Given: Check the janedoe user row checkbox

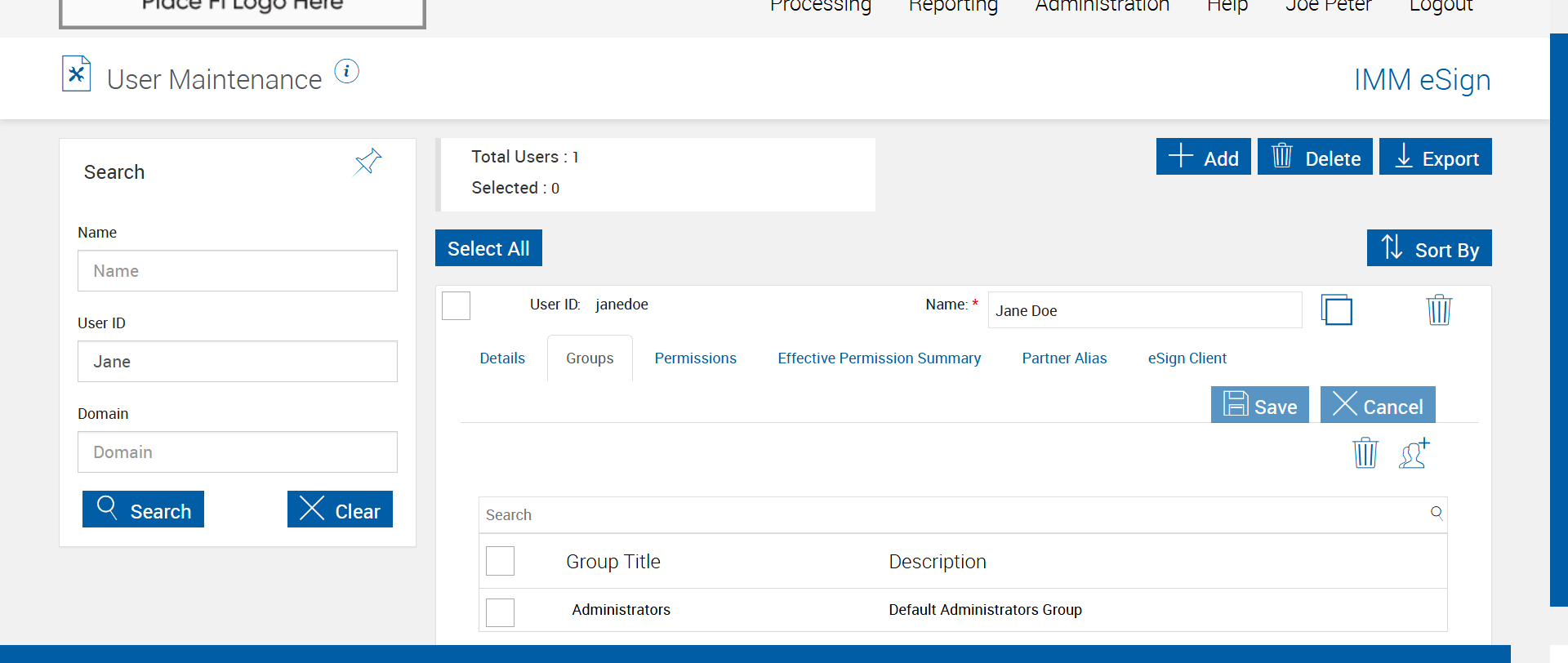Looking at the screenshot, I should 456,305.
